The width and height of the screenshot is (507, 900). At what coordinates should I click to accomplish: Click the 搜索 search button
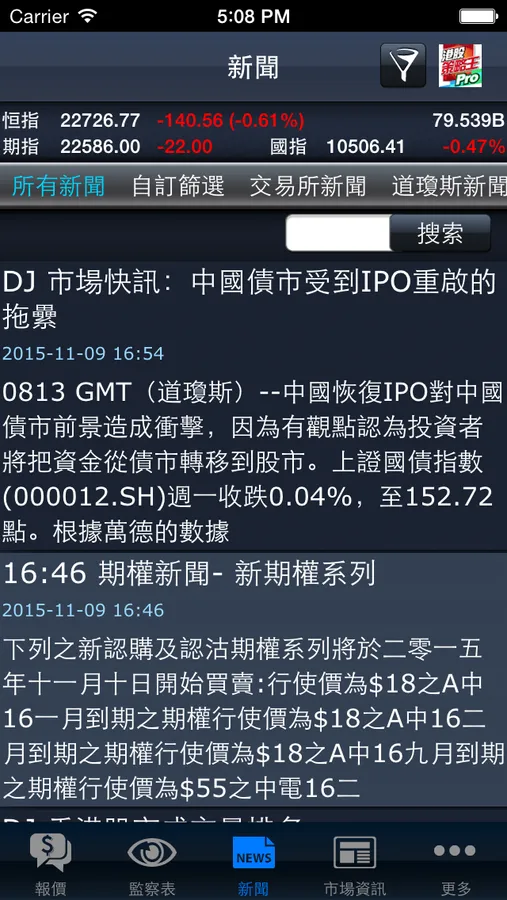coord(440,233)
